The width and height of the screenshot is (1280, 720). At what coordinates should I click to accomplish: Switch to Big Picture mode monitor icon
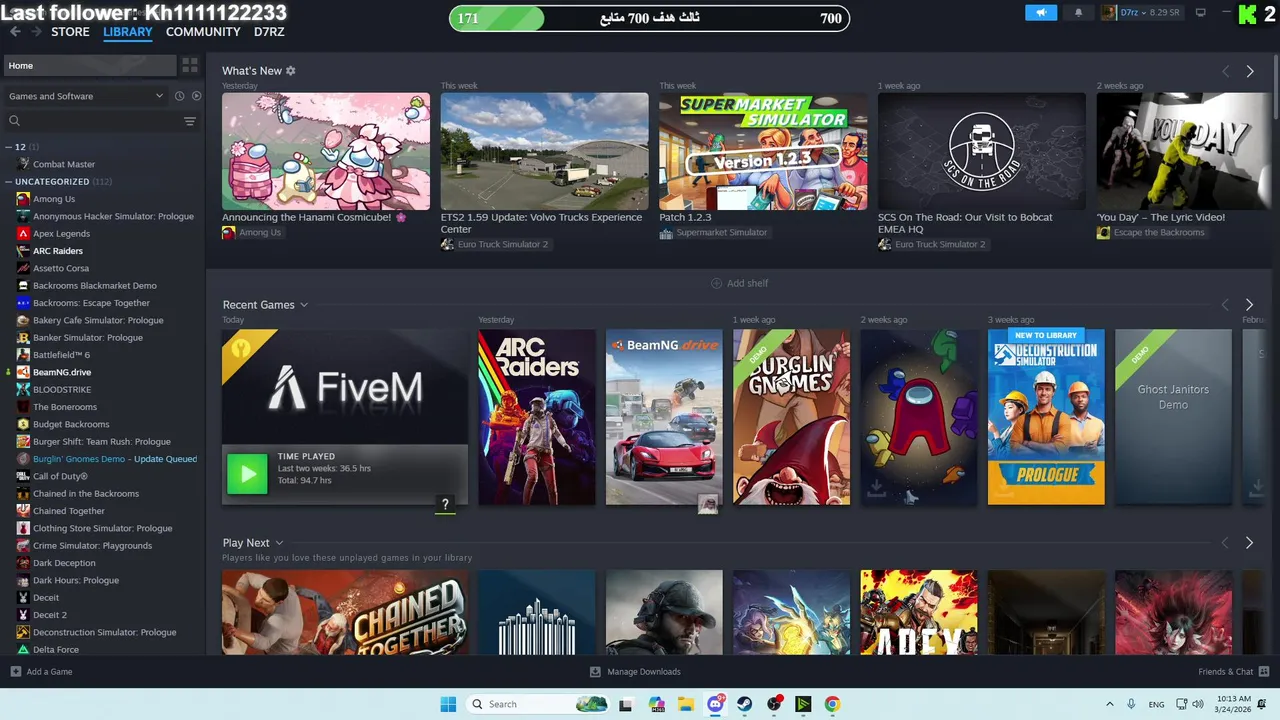pyautogui.click(x=1201, y=13)
